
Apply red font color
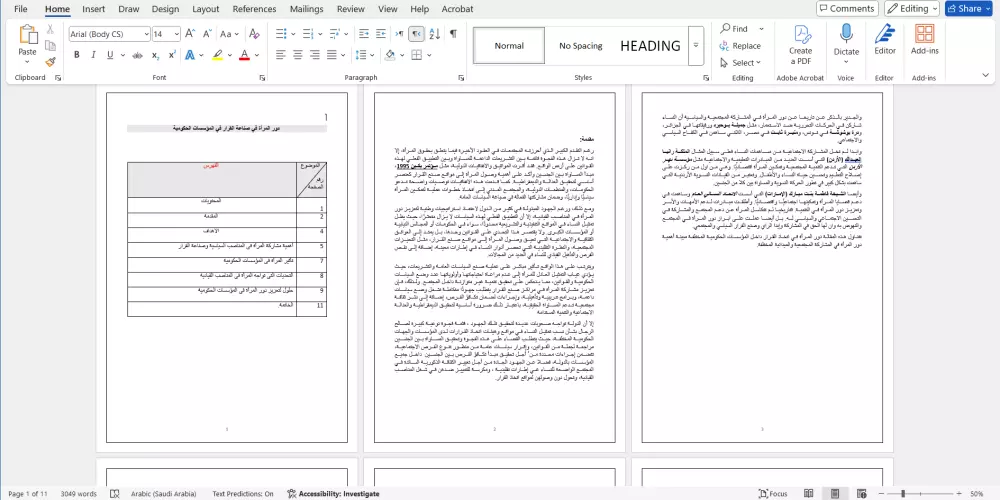(x=244, y=55)
